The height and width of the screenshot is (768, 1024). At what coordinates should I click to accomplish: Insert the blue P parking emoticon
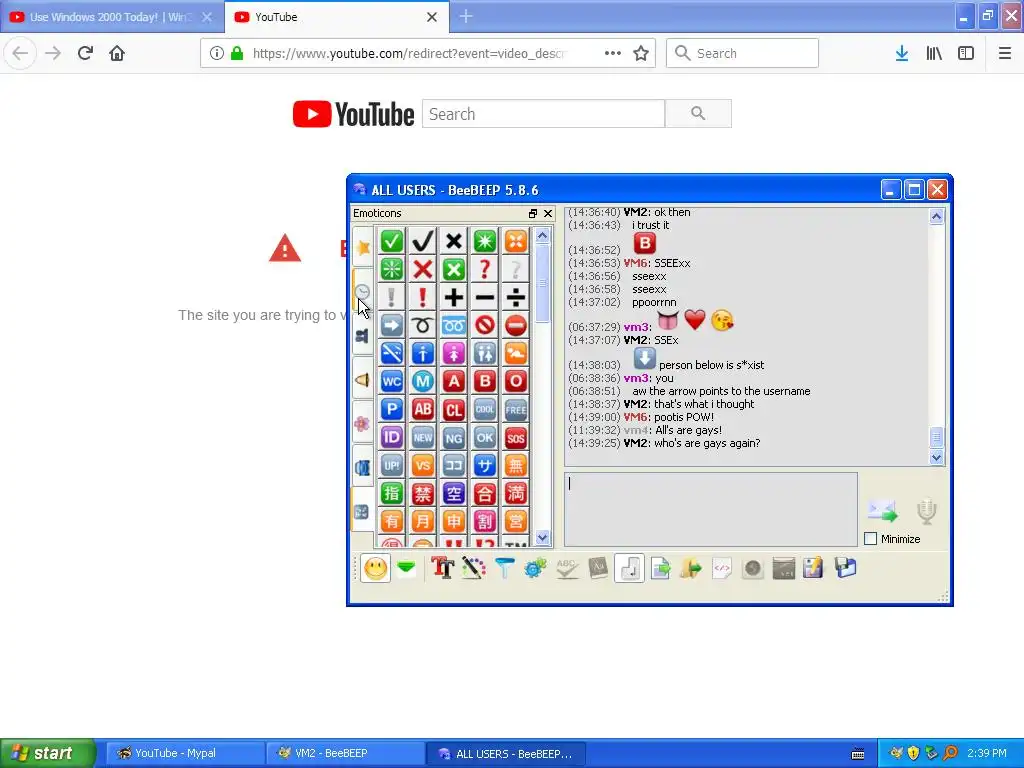tap(392, 409)
